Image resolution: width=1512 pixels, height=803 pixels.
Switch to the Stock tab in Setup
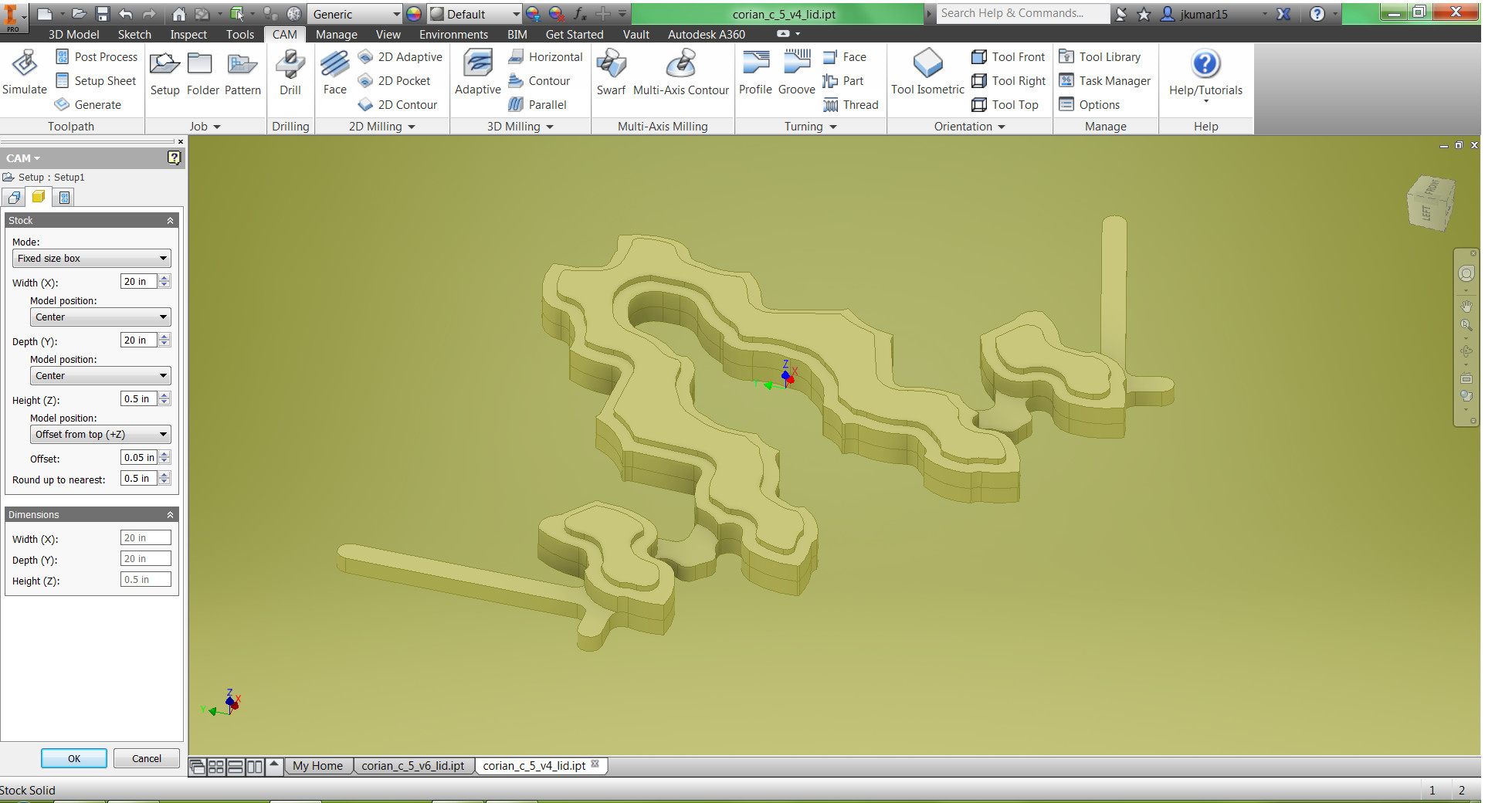(38, 197)
